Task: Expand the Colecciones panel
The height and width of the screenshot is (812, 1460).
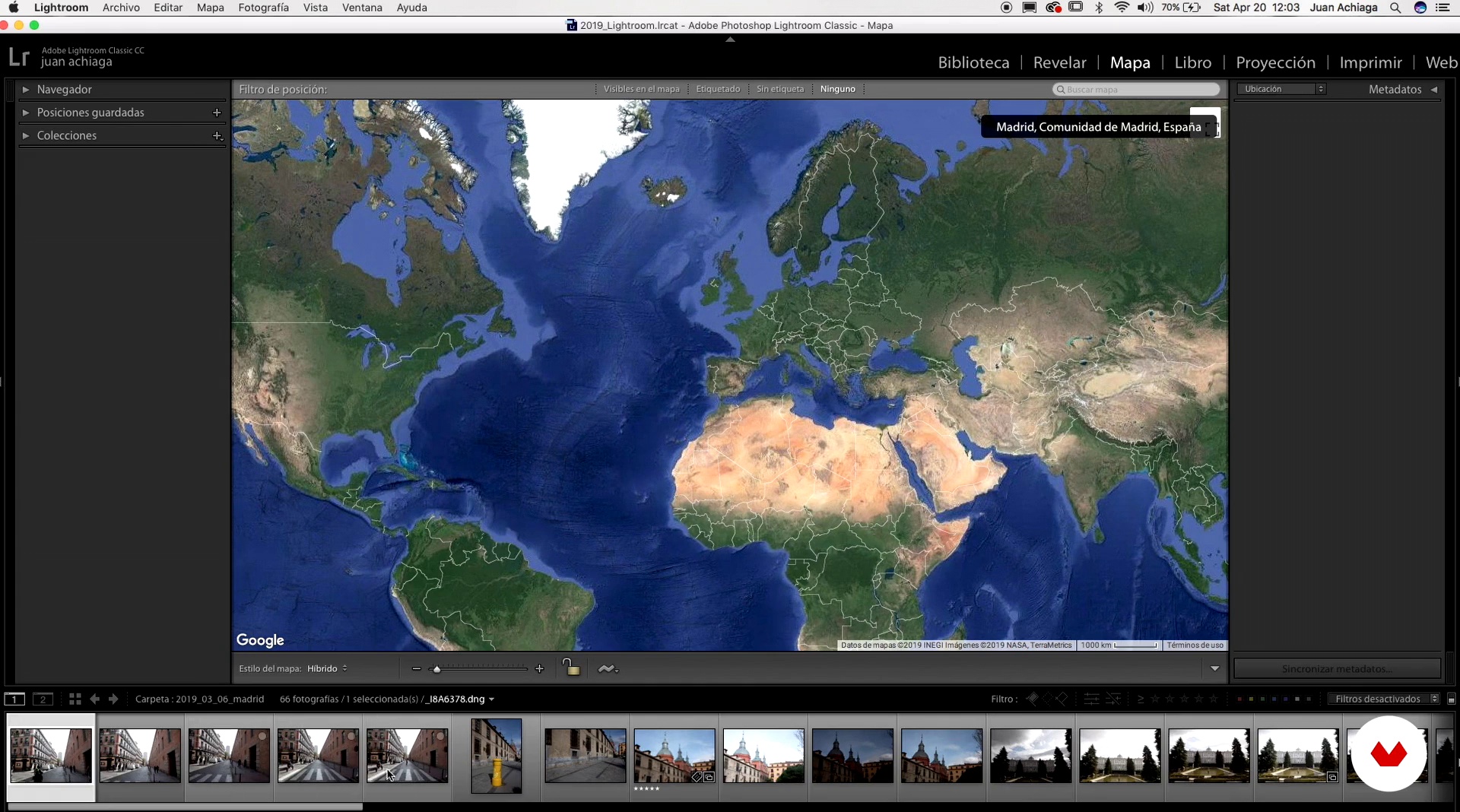Action: (x=26, y=136)
